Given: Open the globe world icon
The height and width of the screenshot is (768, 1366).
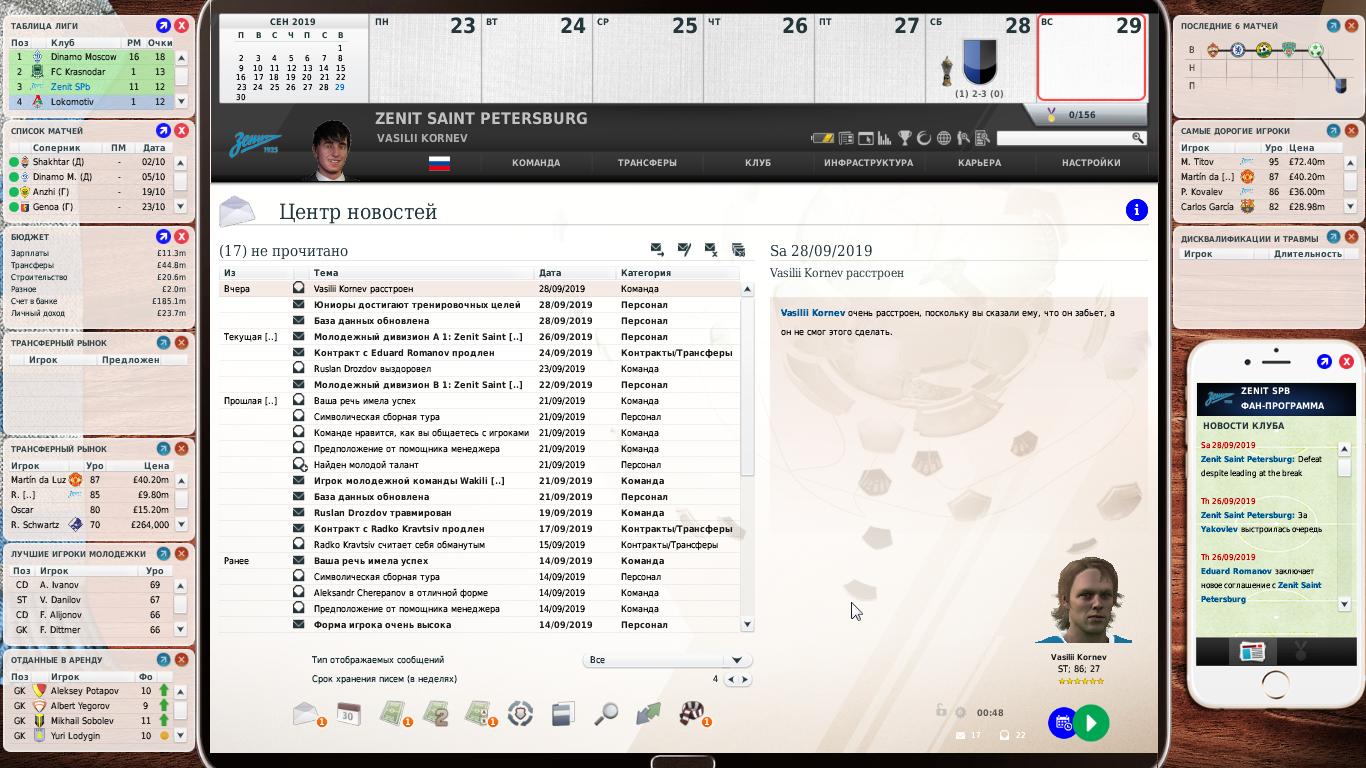Looking at the screenshot, I should [x=943, y=138].
